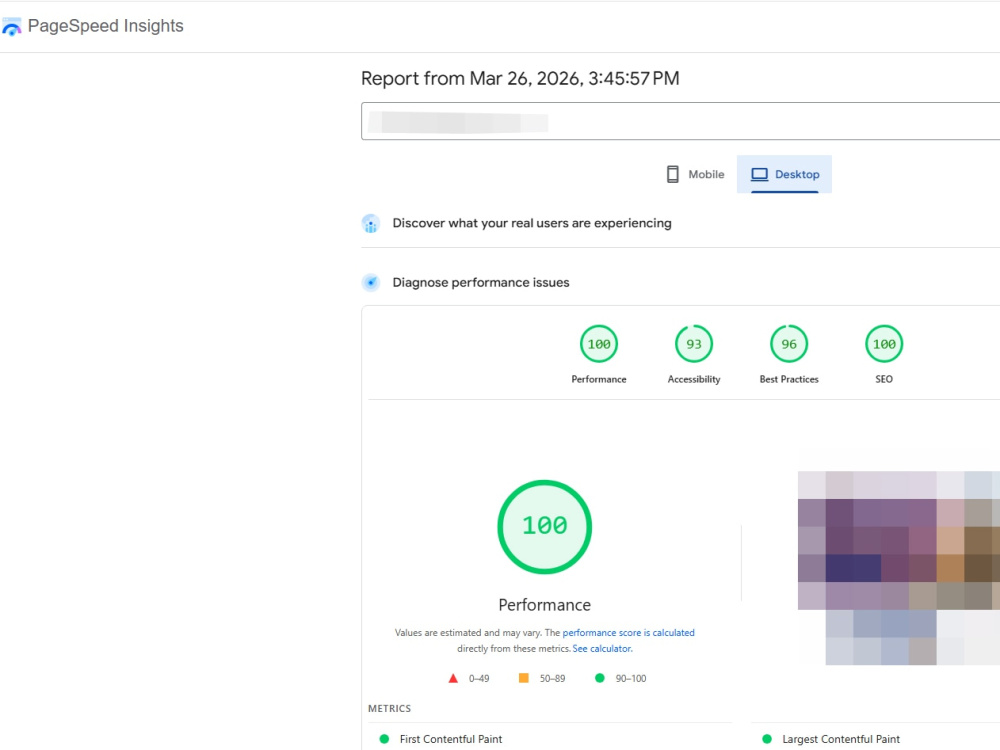Switch to the Mobile tab
The image size is (1000, 750).
coord(695,174)
